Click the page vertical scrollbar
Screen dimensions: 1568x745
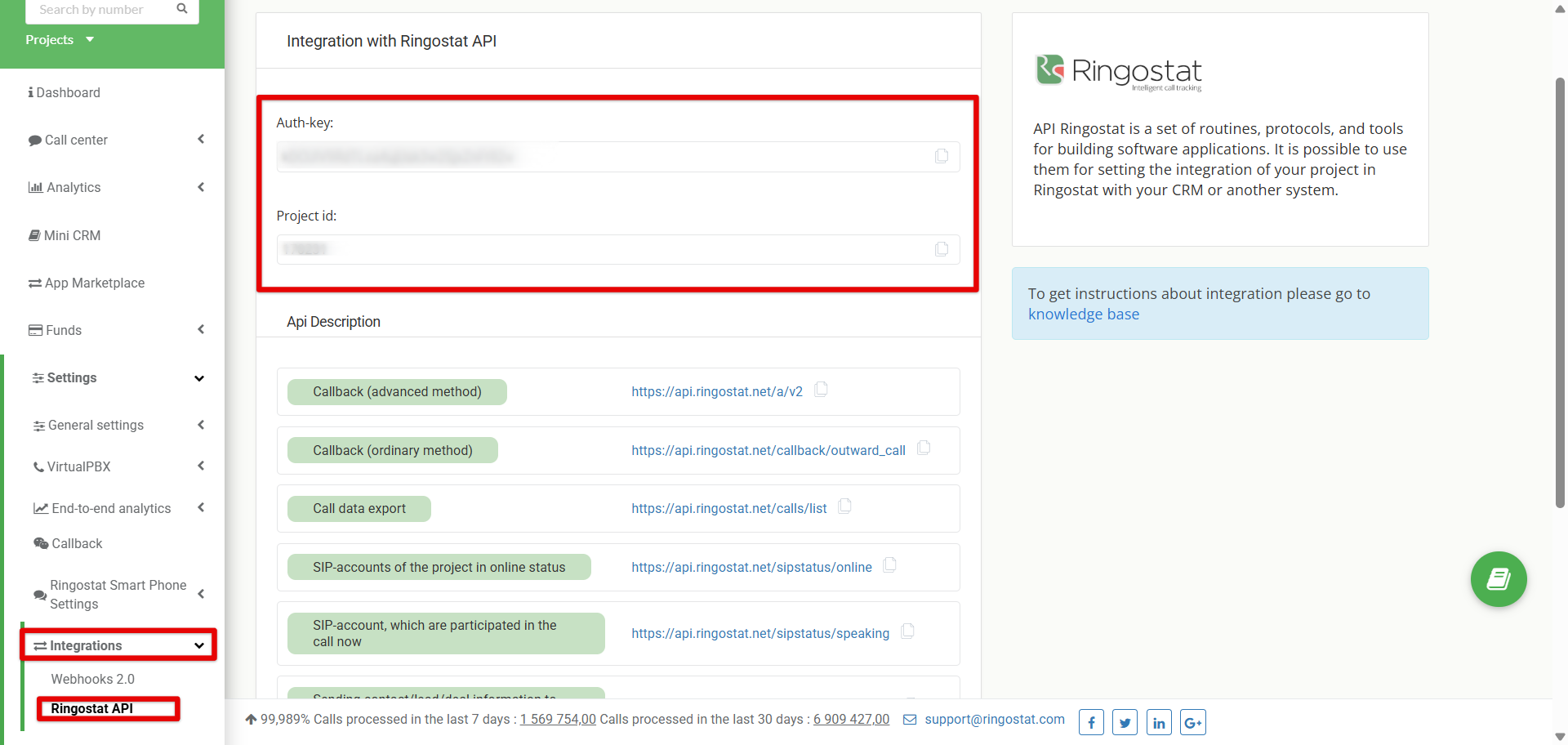click(x=1560, y=292)
